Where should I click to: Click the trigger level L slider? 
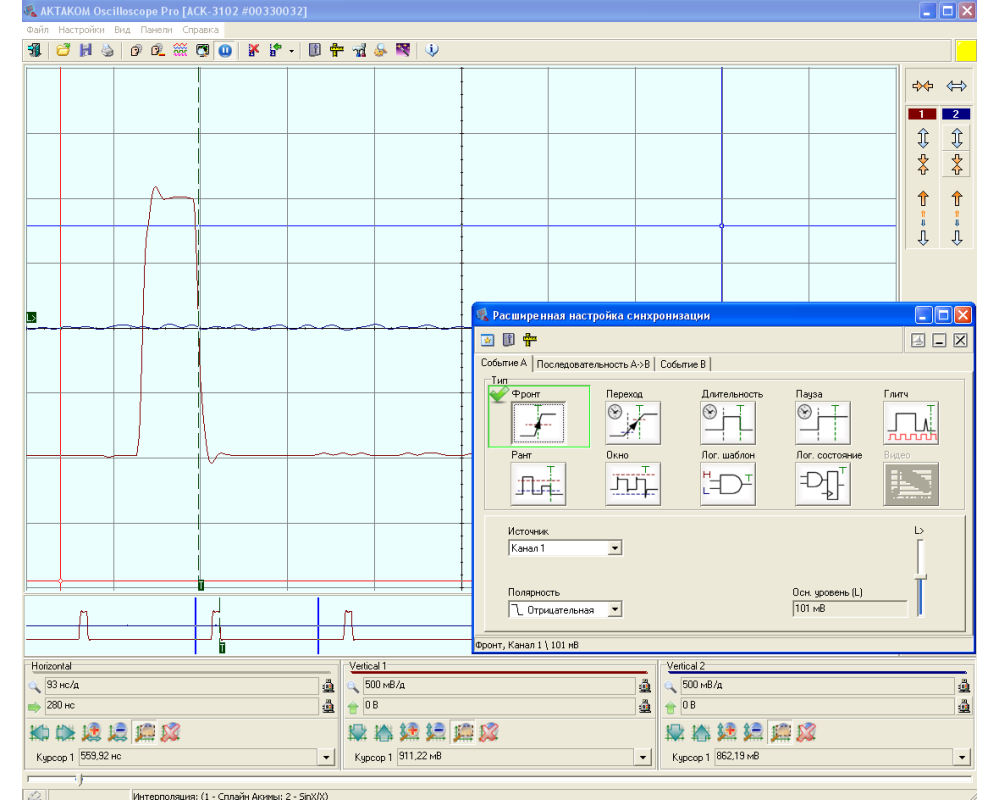click(x=921, y=577)
